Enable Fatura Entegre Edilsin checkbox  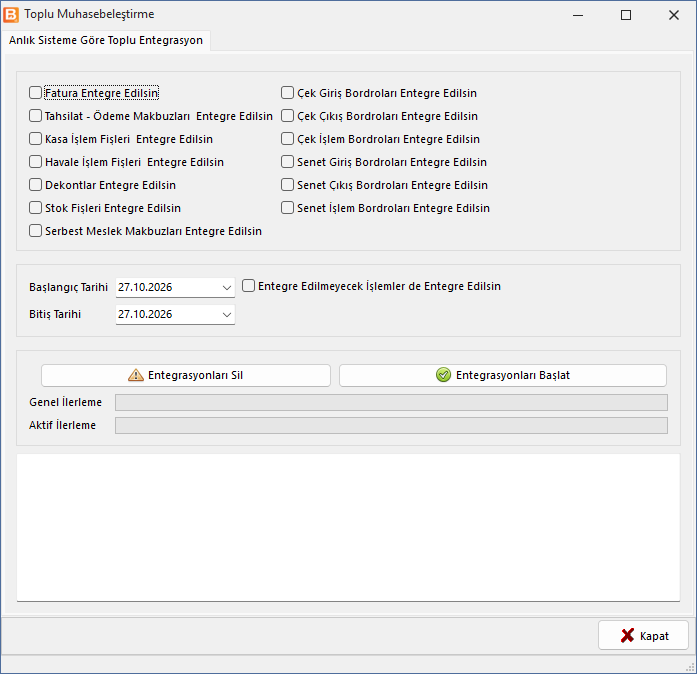(35, 93)
